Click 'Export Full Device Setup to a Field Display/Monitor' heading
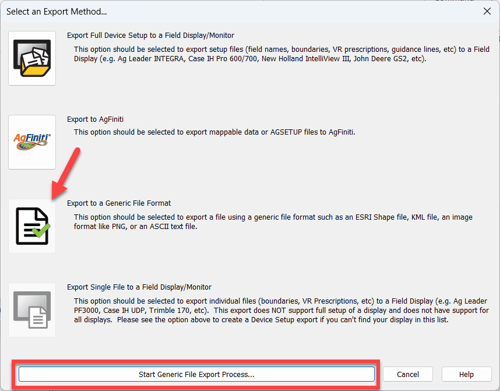The height and width of the screenshot is (391, 500). click(150, 35)
